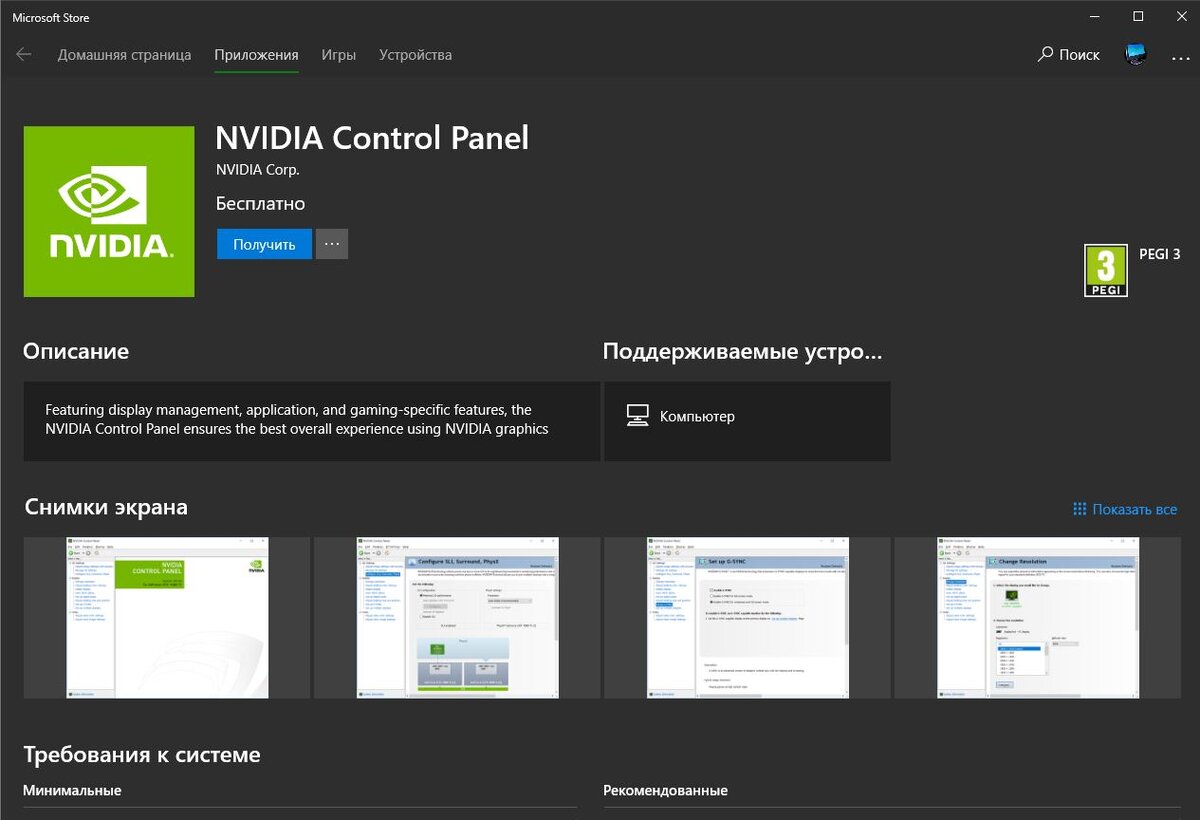Open the Configure SLI, Surround, PhysX screenshot
The image size is (1200, 820).
coord(457,617)
